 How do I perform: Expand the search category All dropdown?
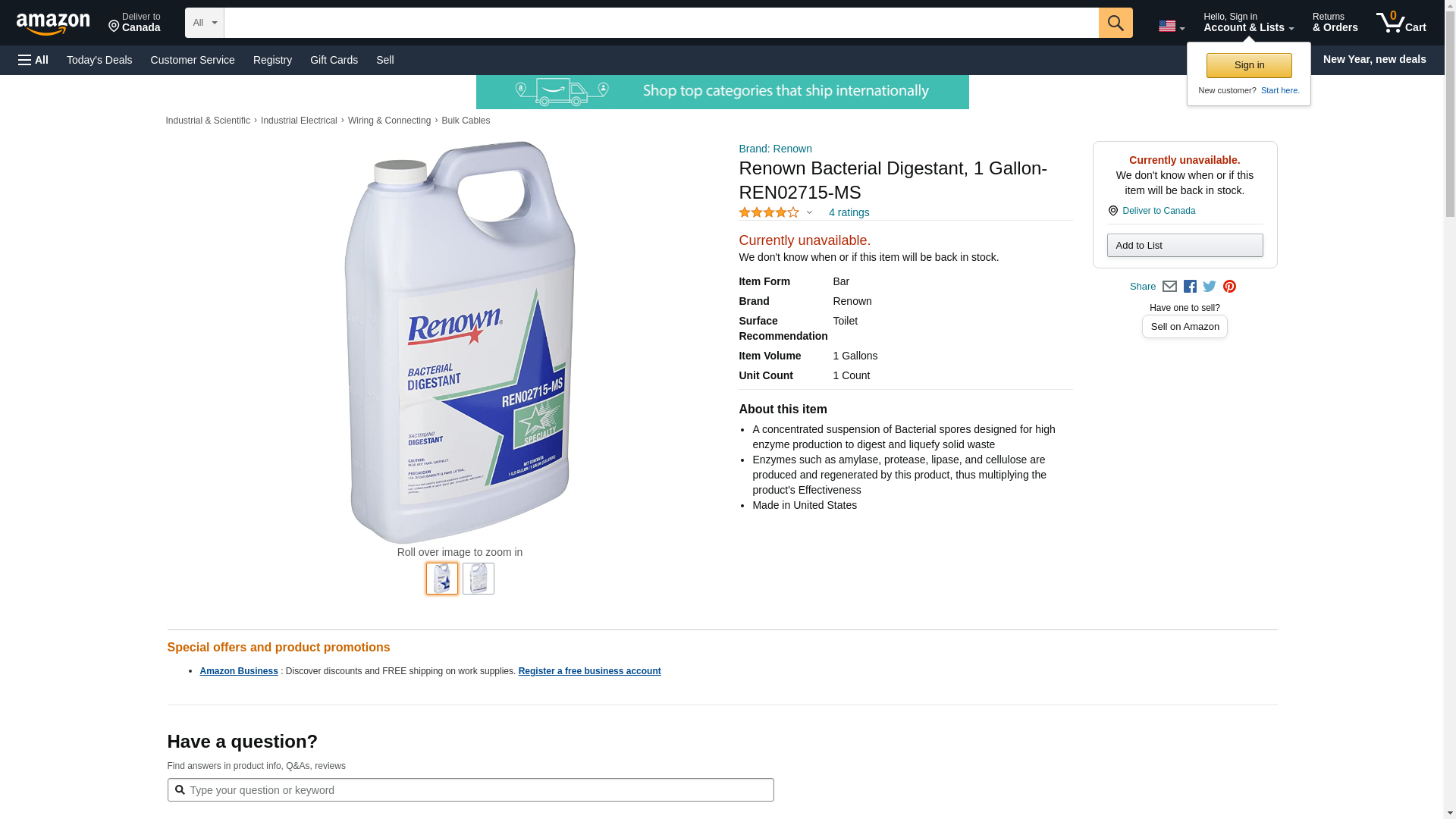pos(204,23)
